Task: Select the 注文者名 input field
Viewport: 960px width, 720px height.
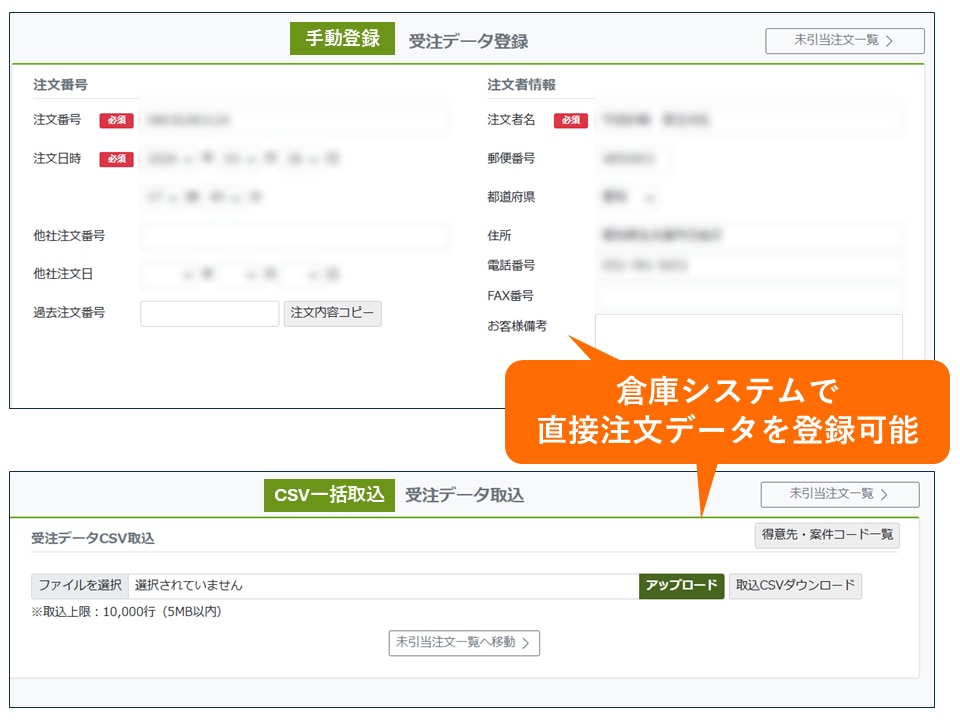Action: (749, 121)
